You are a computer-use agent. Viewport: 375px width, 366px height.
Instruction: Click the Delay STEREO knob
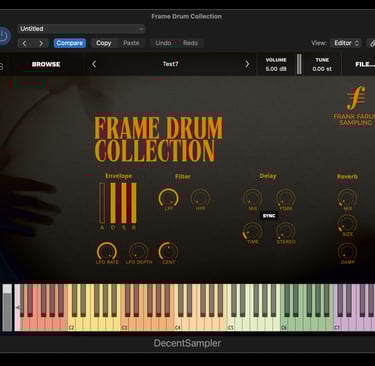coord(286,231)
